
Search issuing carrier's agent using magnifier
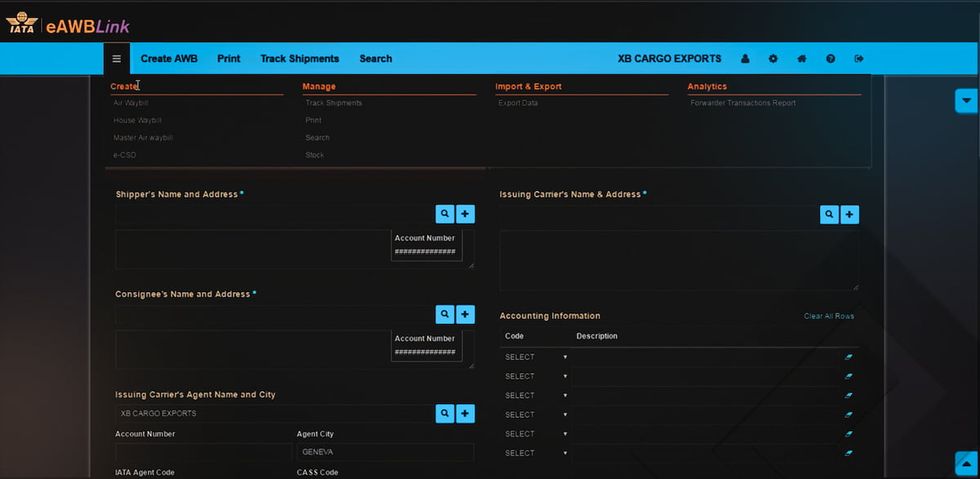point(444,414)
